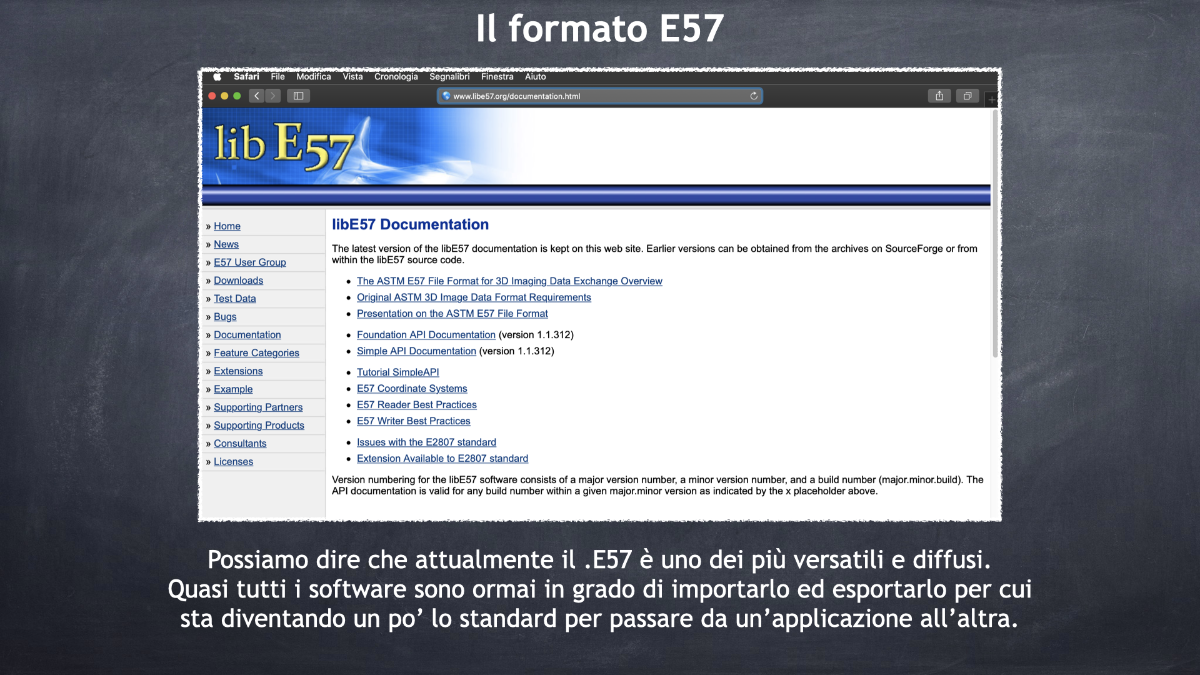The width and height of the screenshot is (1200, 675).
Task: Open the Share icon in the Safari toolbar
Action: (x=939, y=96)
